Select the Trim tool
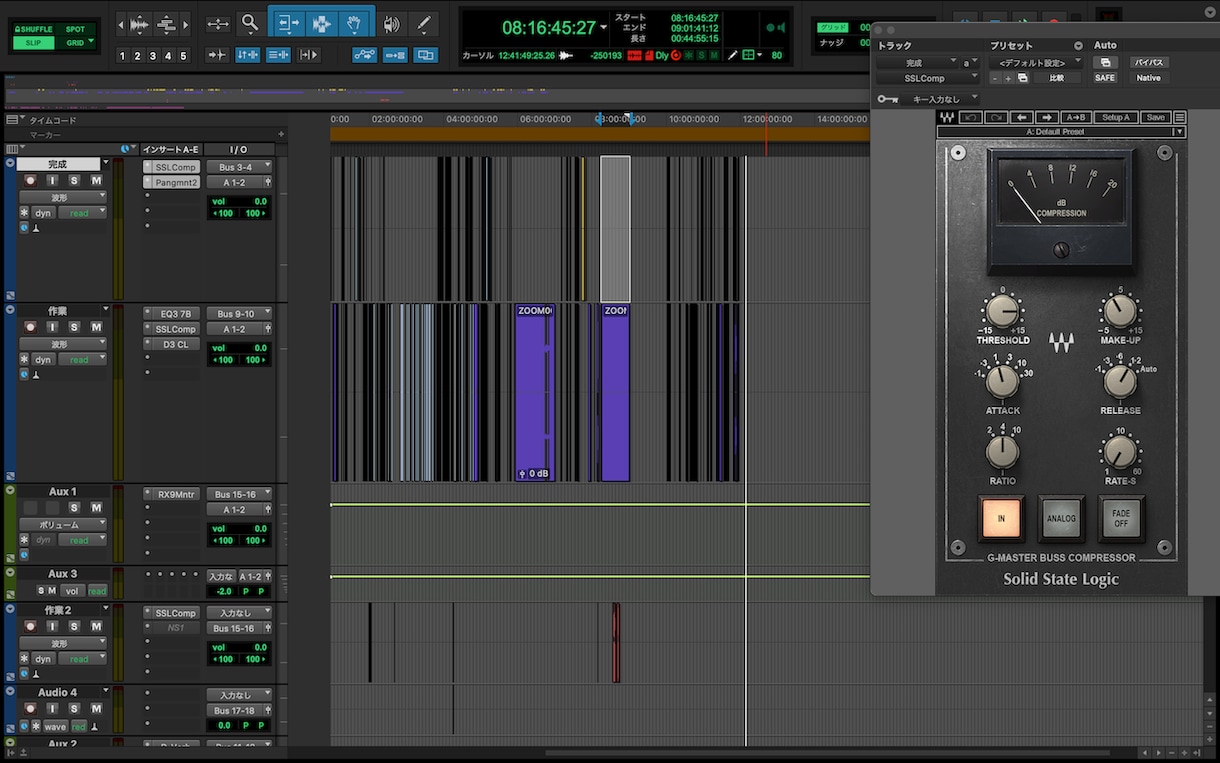The height and width of the screenshot is (763, 1220). click(x=287, y=23)
